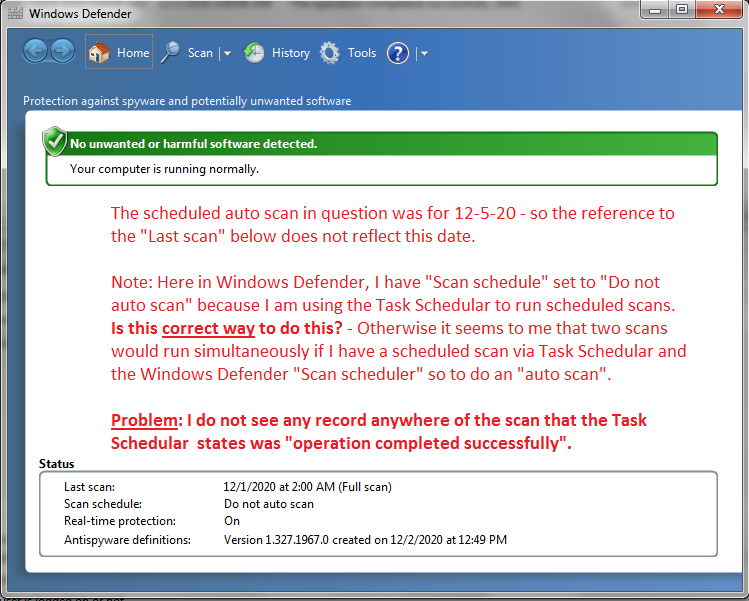749x601 pixels.
Task: Click the 'Last scan:' label
Action: coord(89,487)
